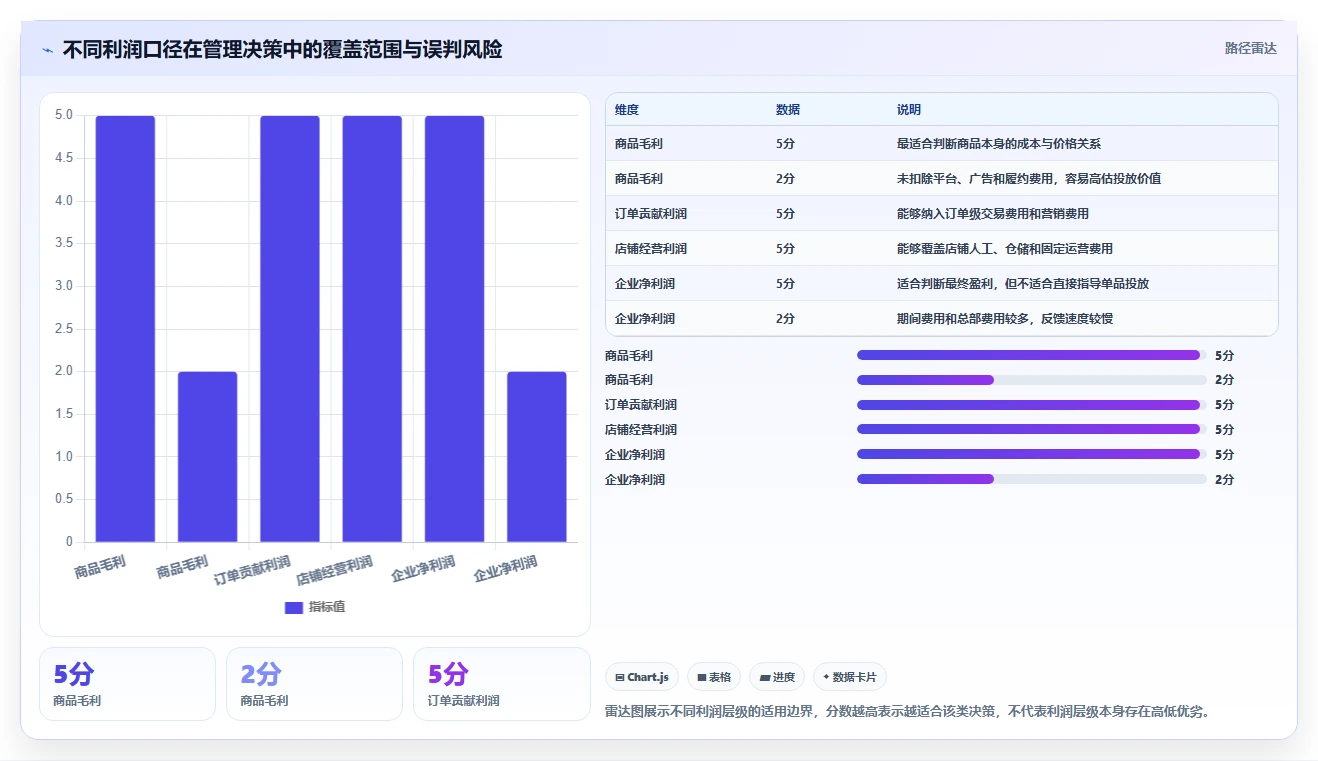The height and width of the screenshot is (761, 1318).
Task: Click the footer note starting with 雷达图展示
Action: tap(908, 712)
